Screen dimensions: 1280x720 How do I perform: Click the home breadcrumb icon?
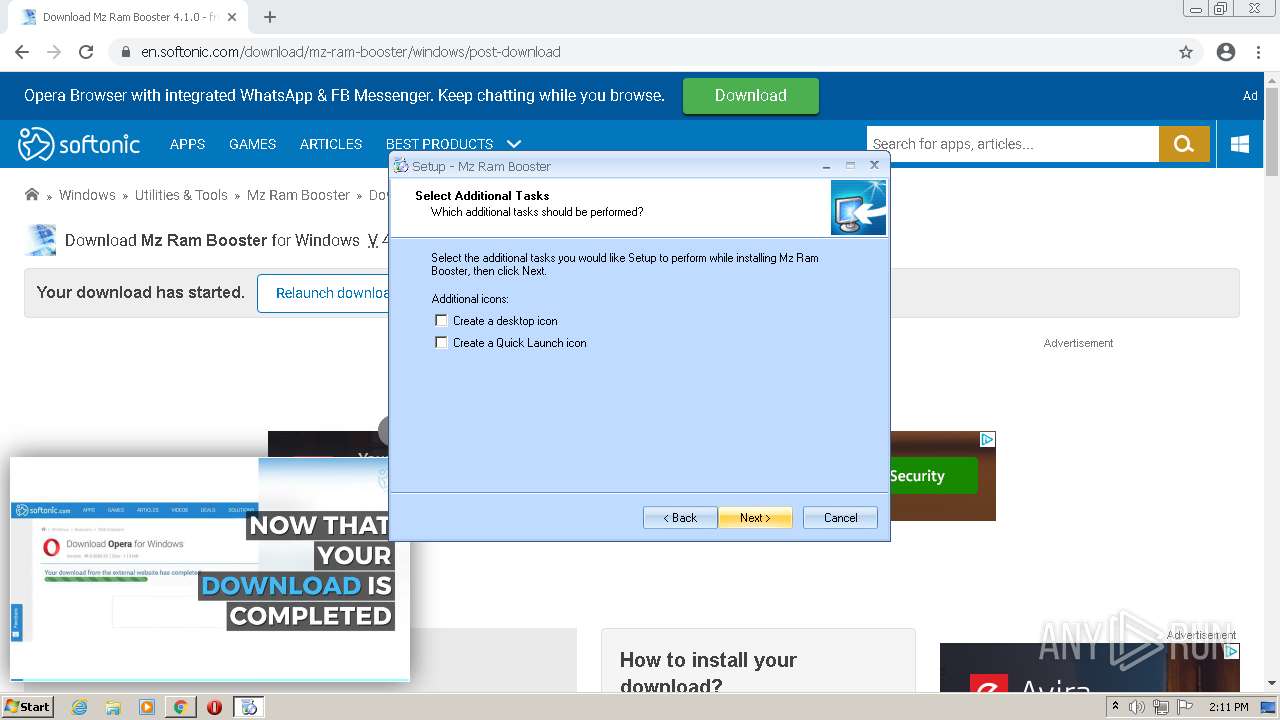pos(32,195)
